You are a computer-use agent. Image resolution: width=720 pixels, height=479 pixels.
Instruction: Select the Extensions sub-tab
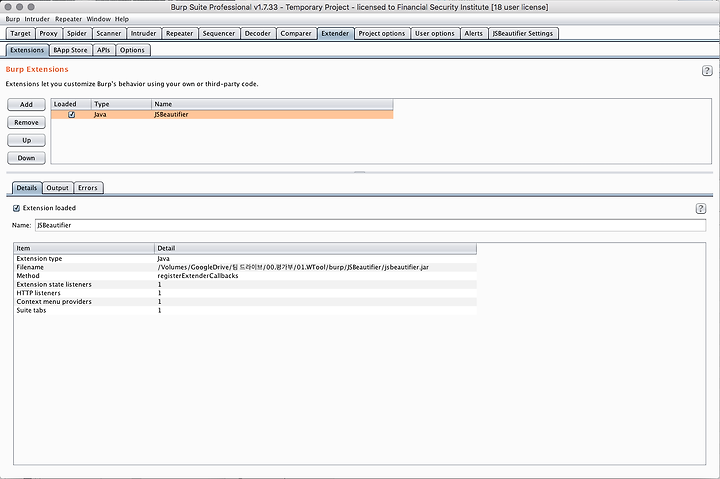click(27, 50)
